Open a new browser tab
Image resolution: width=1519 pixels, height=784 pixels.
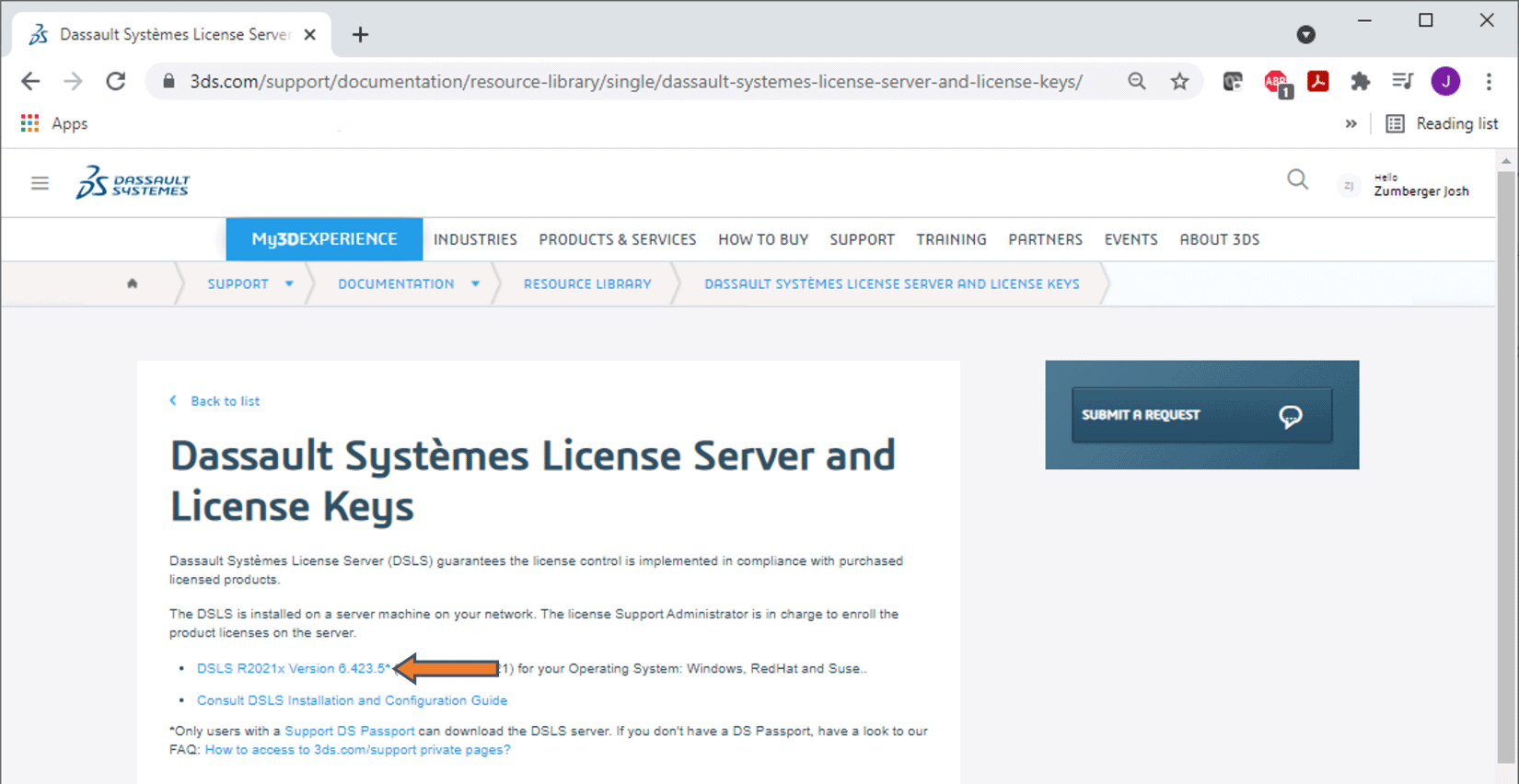[360, 34]
